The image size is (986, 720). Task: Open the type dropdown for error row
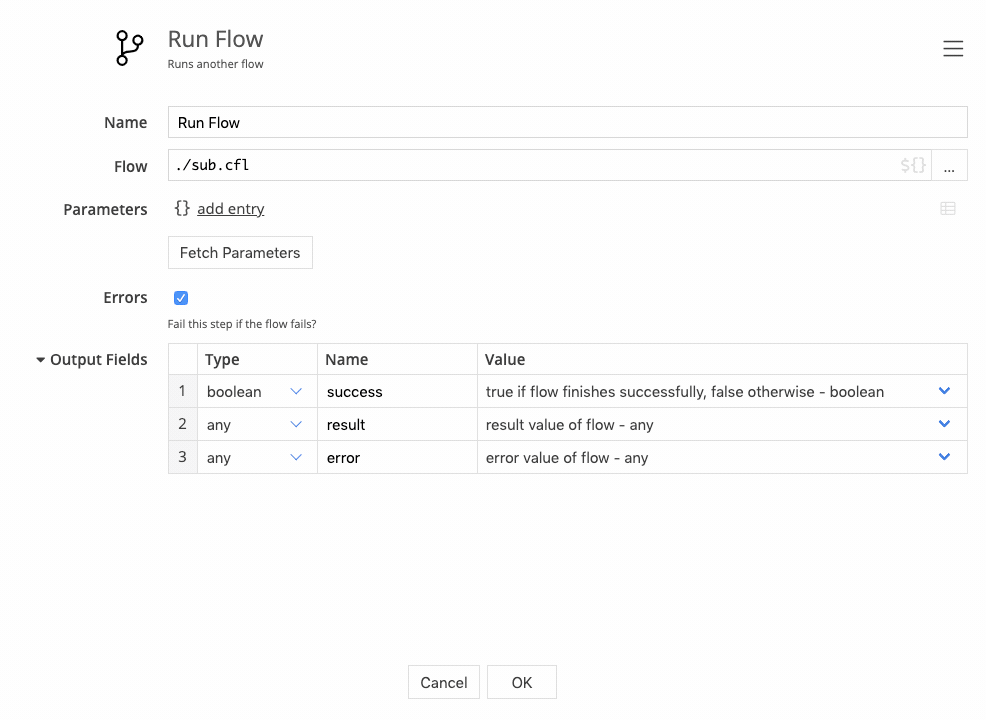point(296,457)
